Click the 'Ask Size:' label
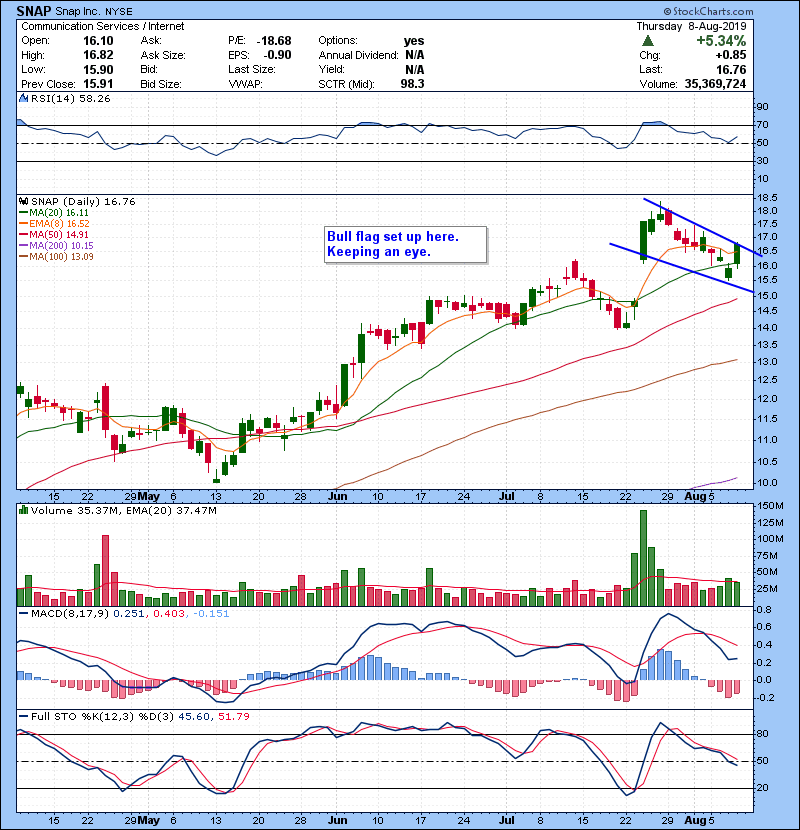 pyautogui.click(x=163, y=55)
